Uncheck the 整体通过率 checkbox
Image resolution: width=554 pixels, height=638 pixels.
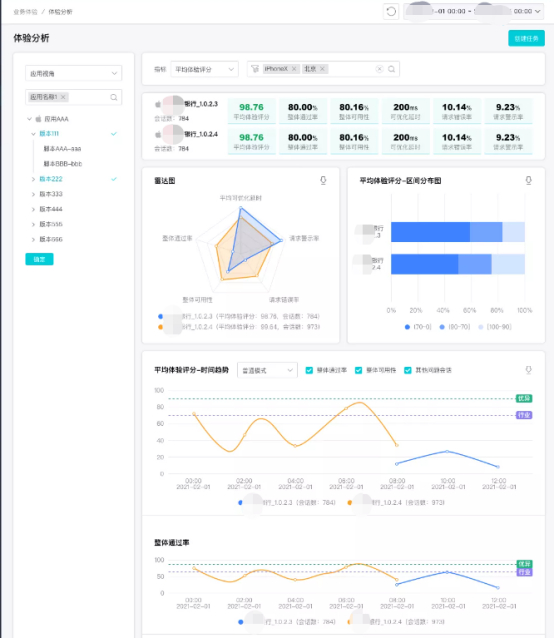[x=309, y=370]
